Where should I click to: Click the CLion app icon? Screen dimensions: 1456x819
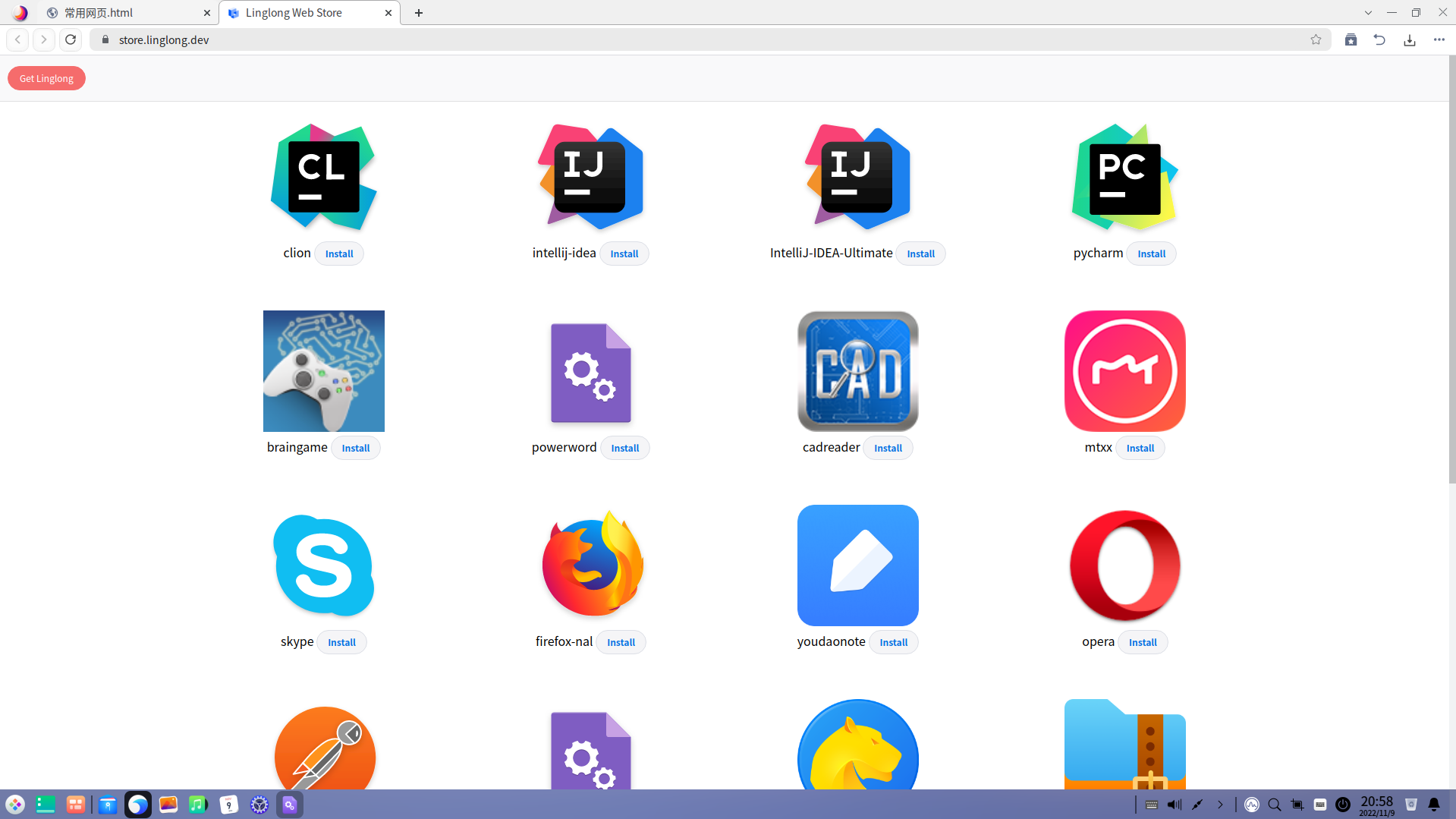click(x=324, y=177)
